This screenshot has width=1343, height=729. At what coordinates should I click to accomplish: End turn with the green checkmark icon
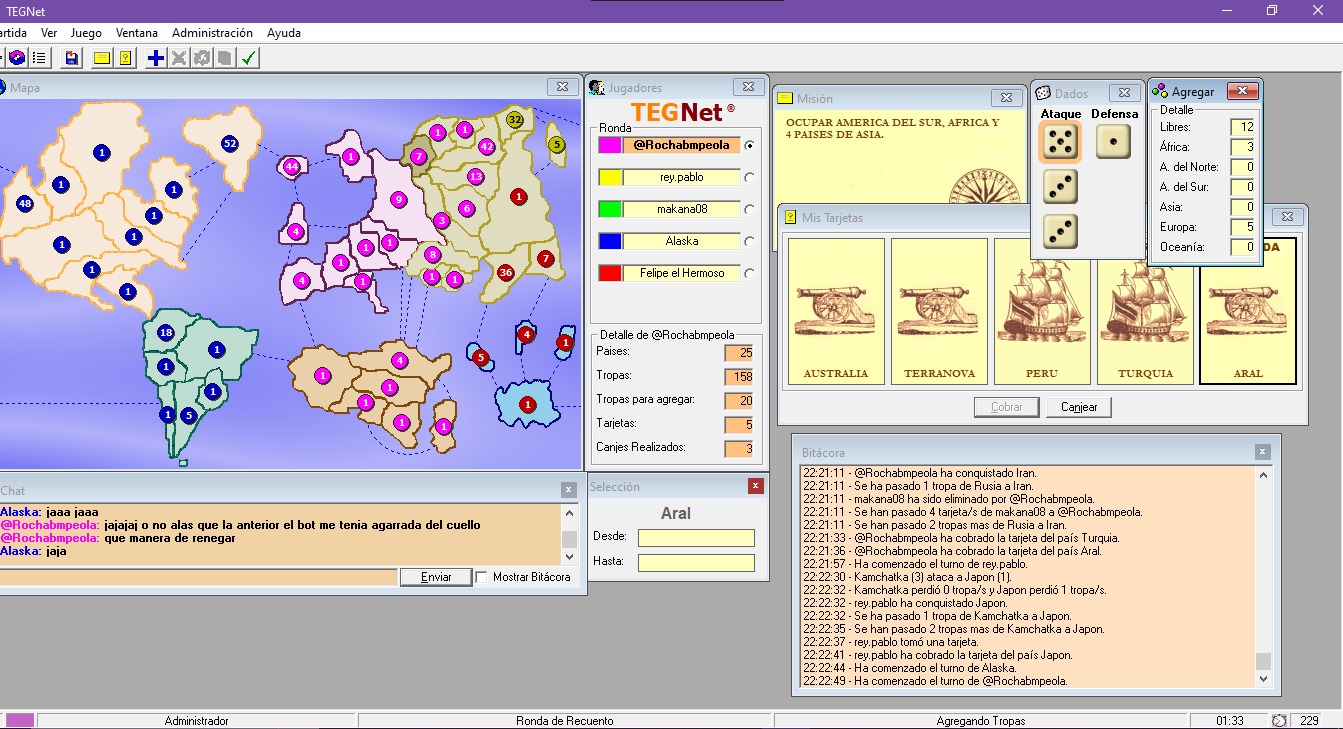coord(249,58)
